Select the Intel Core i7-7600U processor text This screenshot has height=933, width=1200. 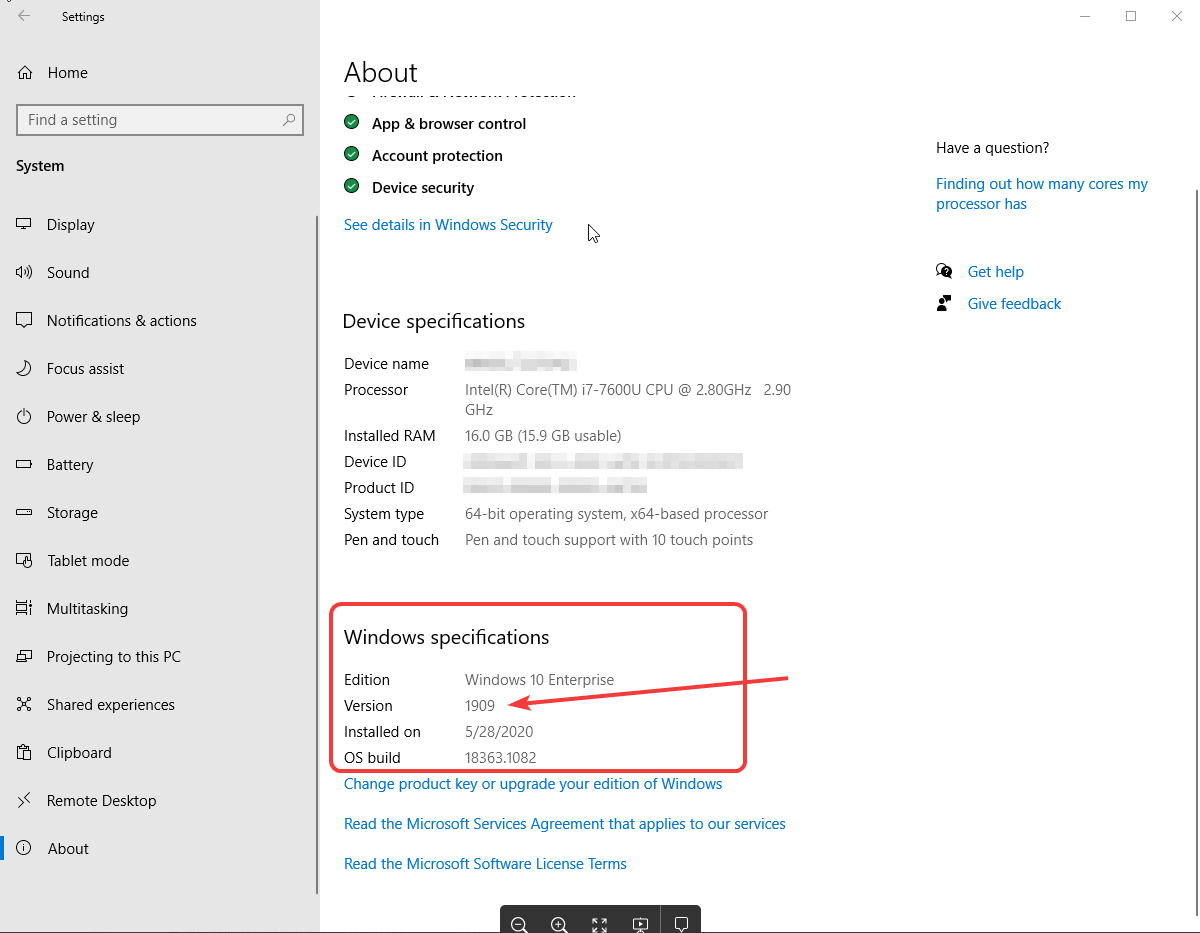628,400
